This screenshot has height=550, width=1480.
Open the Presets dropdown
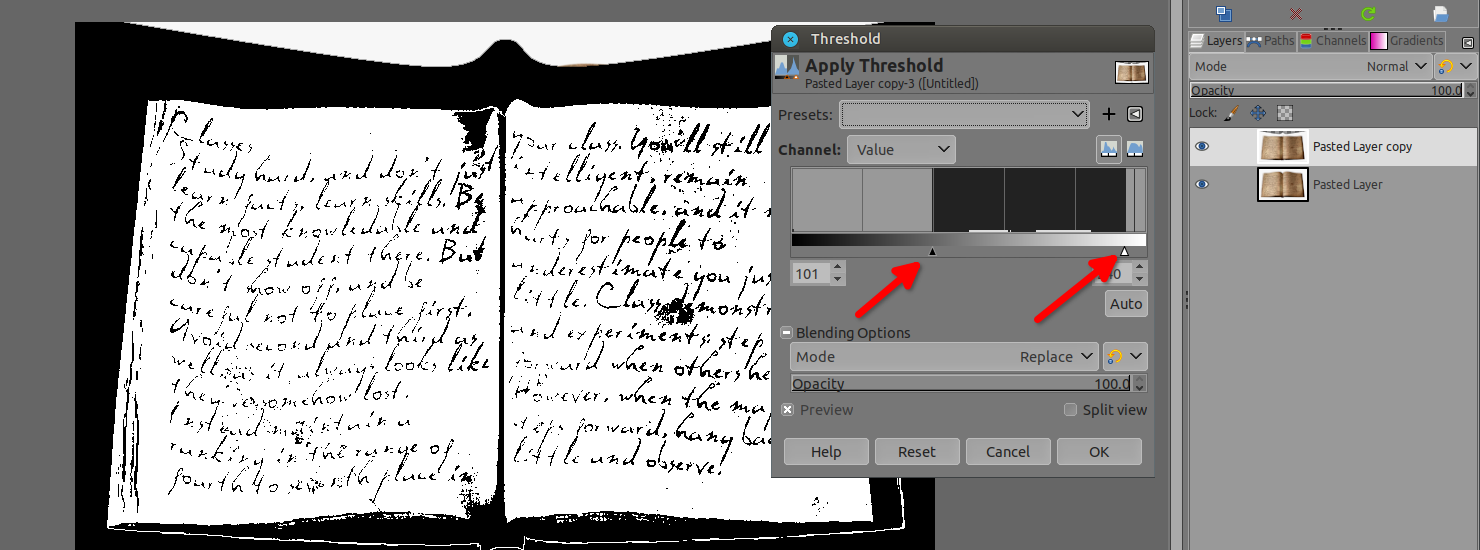[965, 114]
